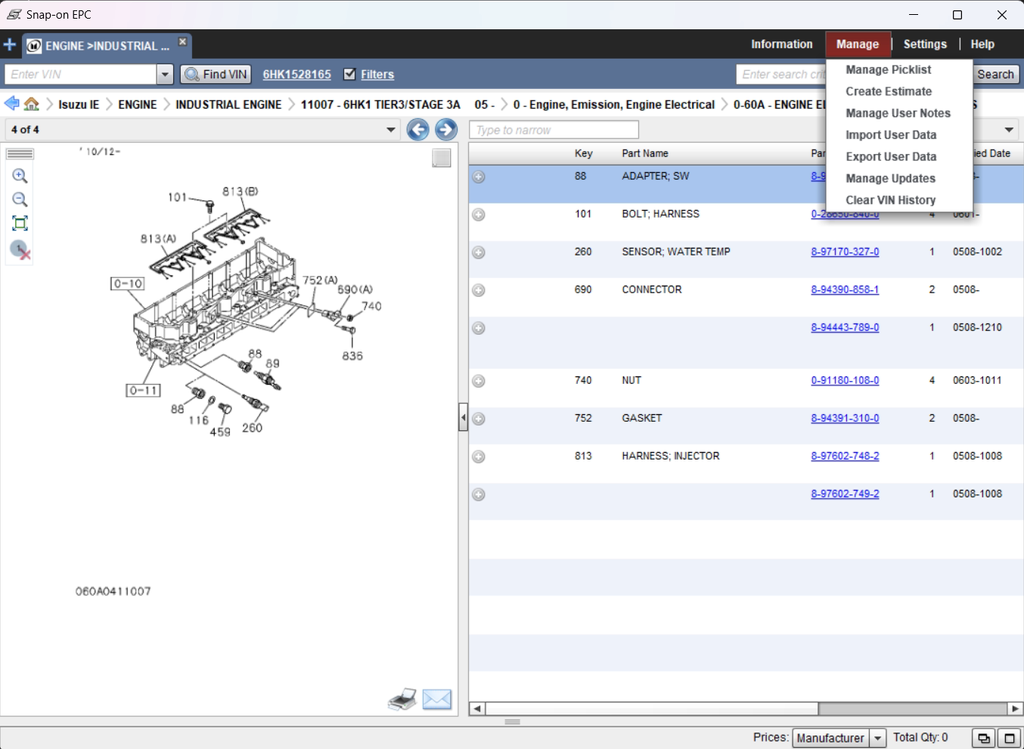
Task: Expand the 4 of 4 illustration dropdown
Action: [391, 129]
